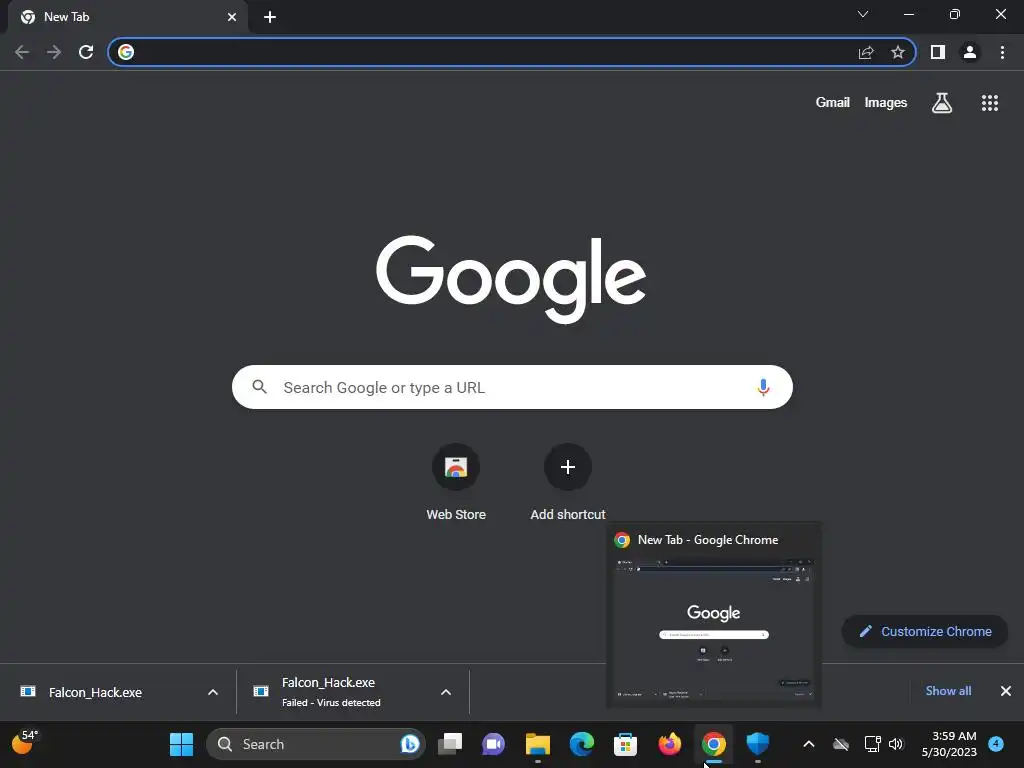This screenshot has height=768, width=1024.
Task: Open the profile avatar menu
Action: coord(970,52)
